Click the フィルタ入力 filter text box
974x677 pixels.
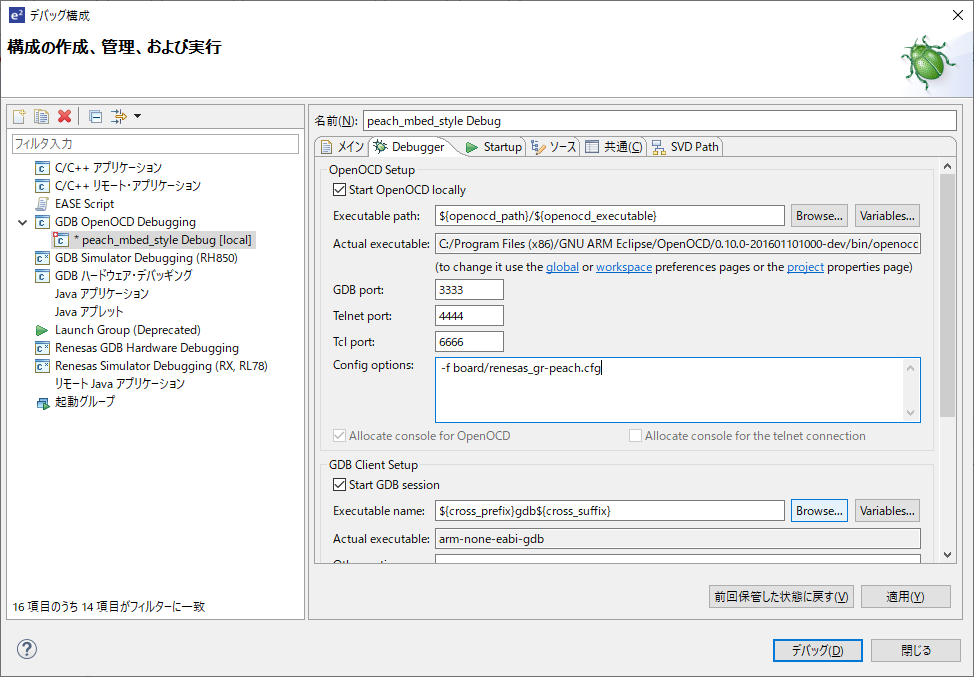click(155, 144)
